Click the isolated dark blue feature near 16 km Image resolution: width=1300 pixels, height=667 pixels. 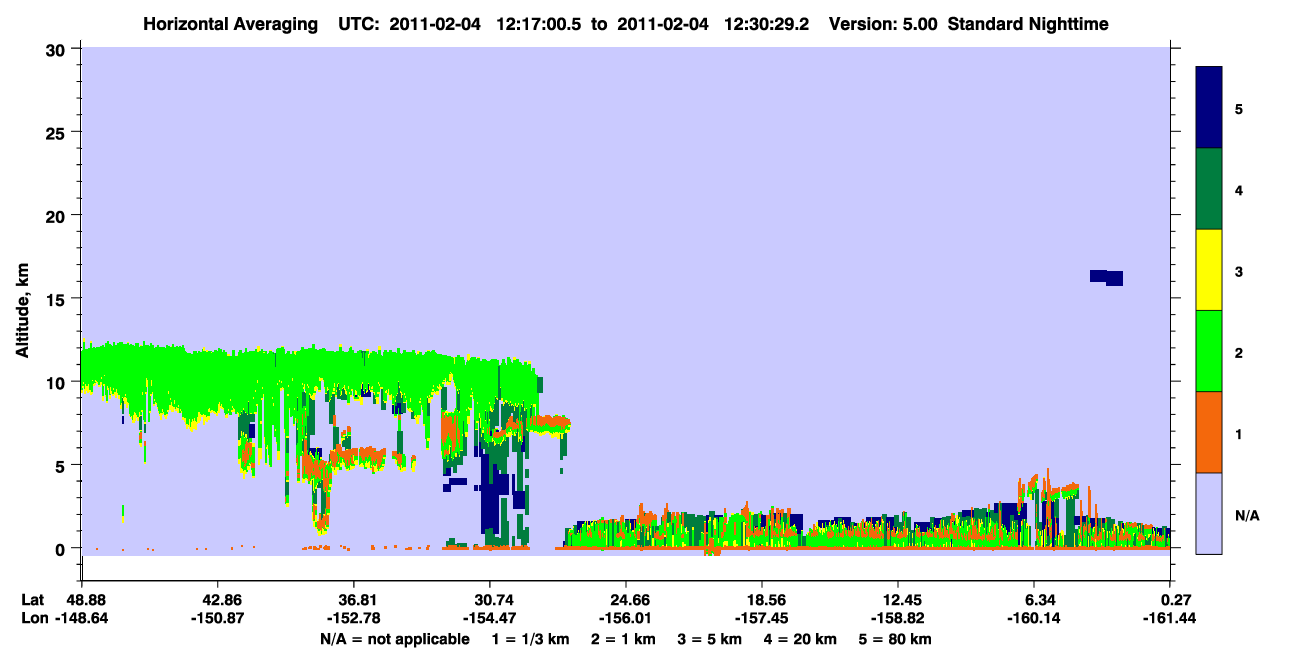[1106, 277]
